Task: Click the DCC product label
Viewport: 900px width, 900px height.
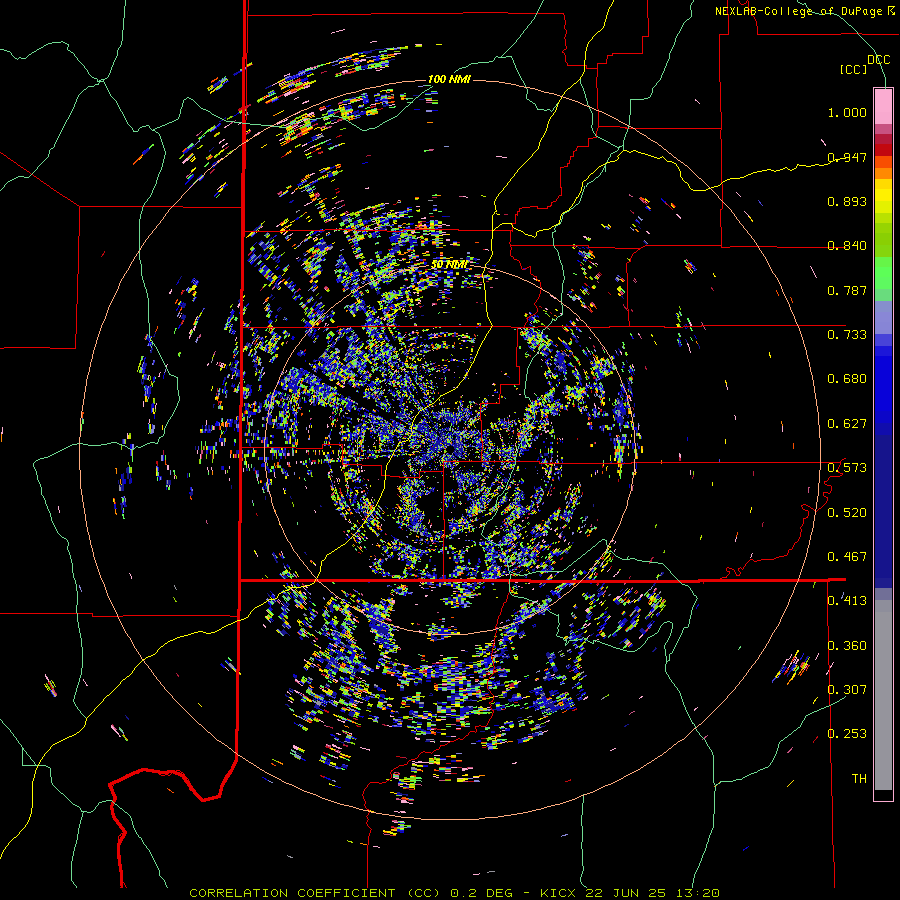Action: pyautogui.click(x=878, y=60)
